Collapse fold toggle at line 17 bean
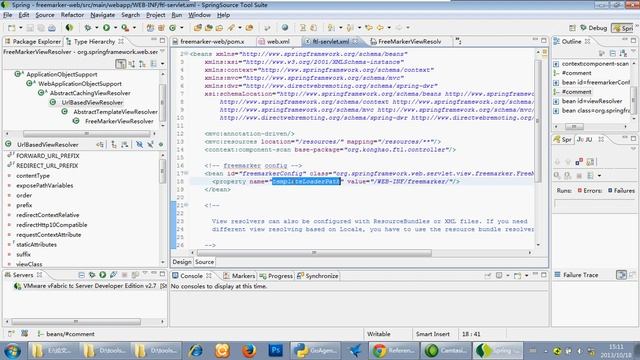Screen dimensions: 640x360 pyautogui.click(x=186, y=173)
